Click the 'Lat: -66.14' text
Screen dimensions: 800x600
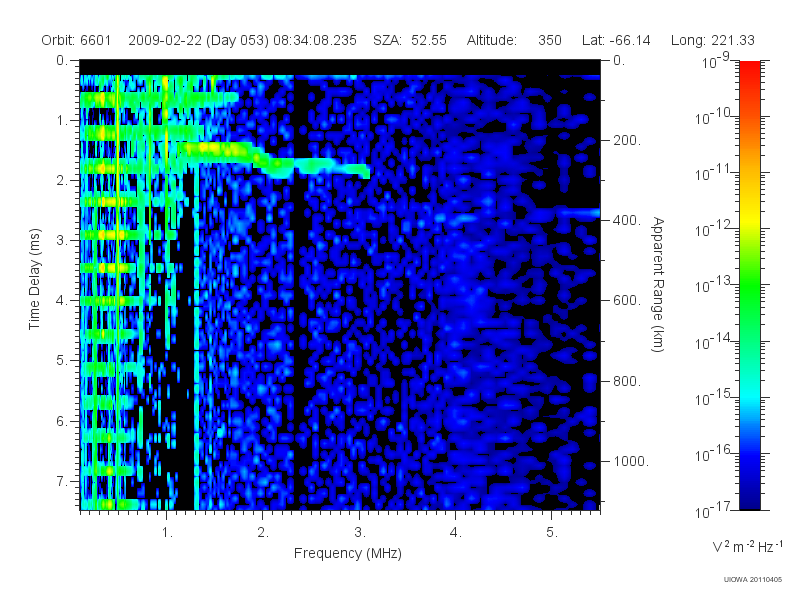point(616,40)
